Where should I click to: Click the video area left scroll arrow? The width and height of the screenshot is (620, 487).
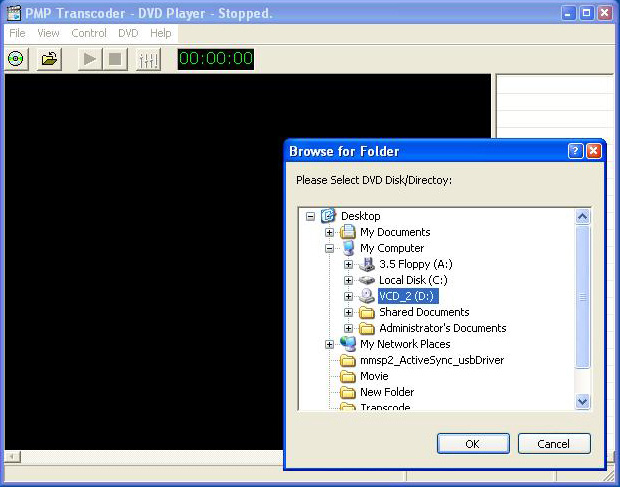point(12,457)
